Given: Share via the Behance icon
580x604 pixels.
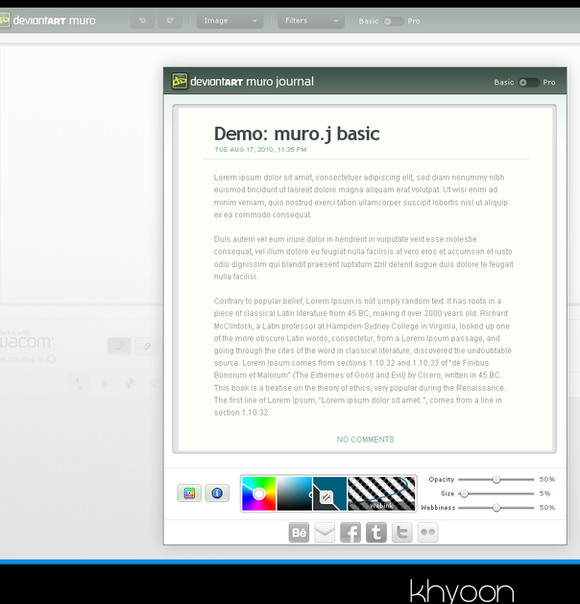Looking at the screenshot, I should click(x=299, y=533).
